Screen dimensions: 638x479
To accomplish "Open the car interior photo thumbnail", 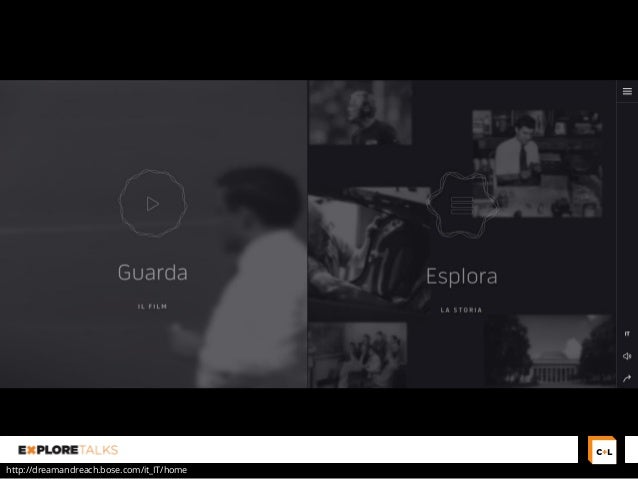I will click(368, 249).
